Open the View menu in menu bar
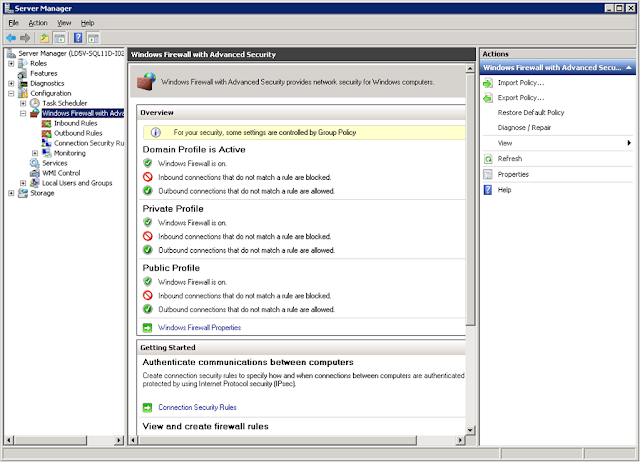This screenshot has height=462, width=640. coord(64,23)
